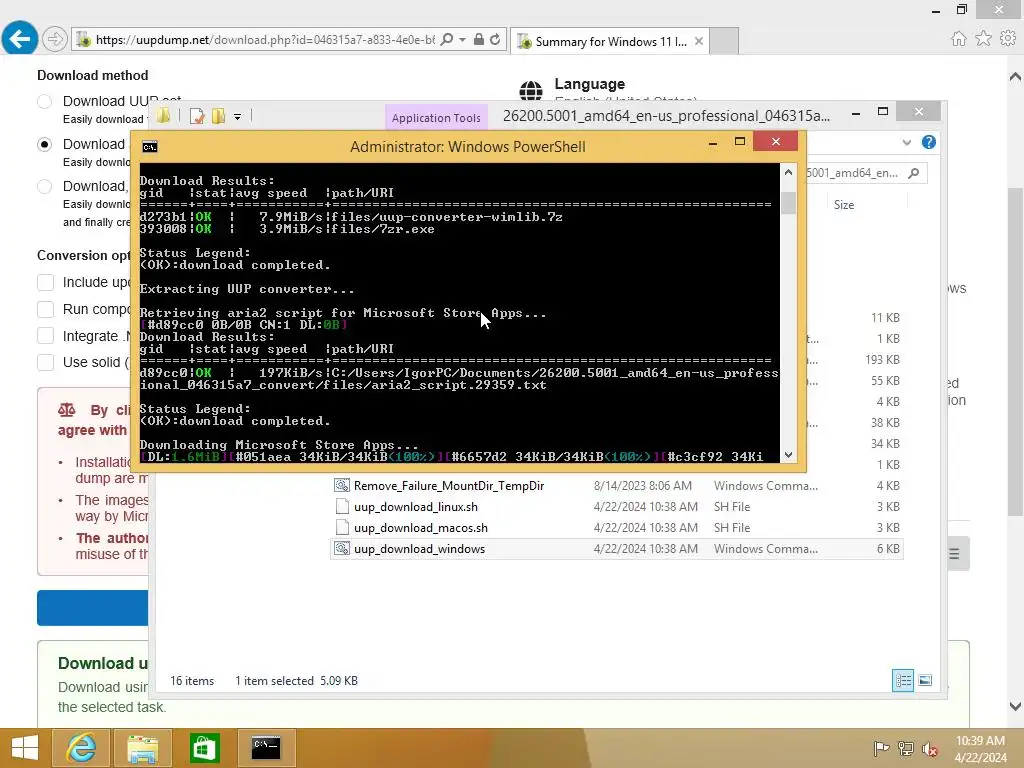
Task: Open the browser Tools gear icon
Action: [1008, 39]
